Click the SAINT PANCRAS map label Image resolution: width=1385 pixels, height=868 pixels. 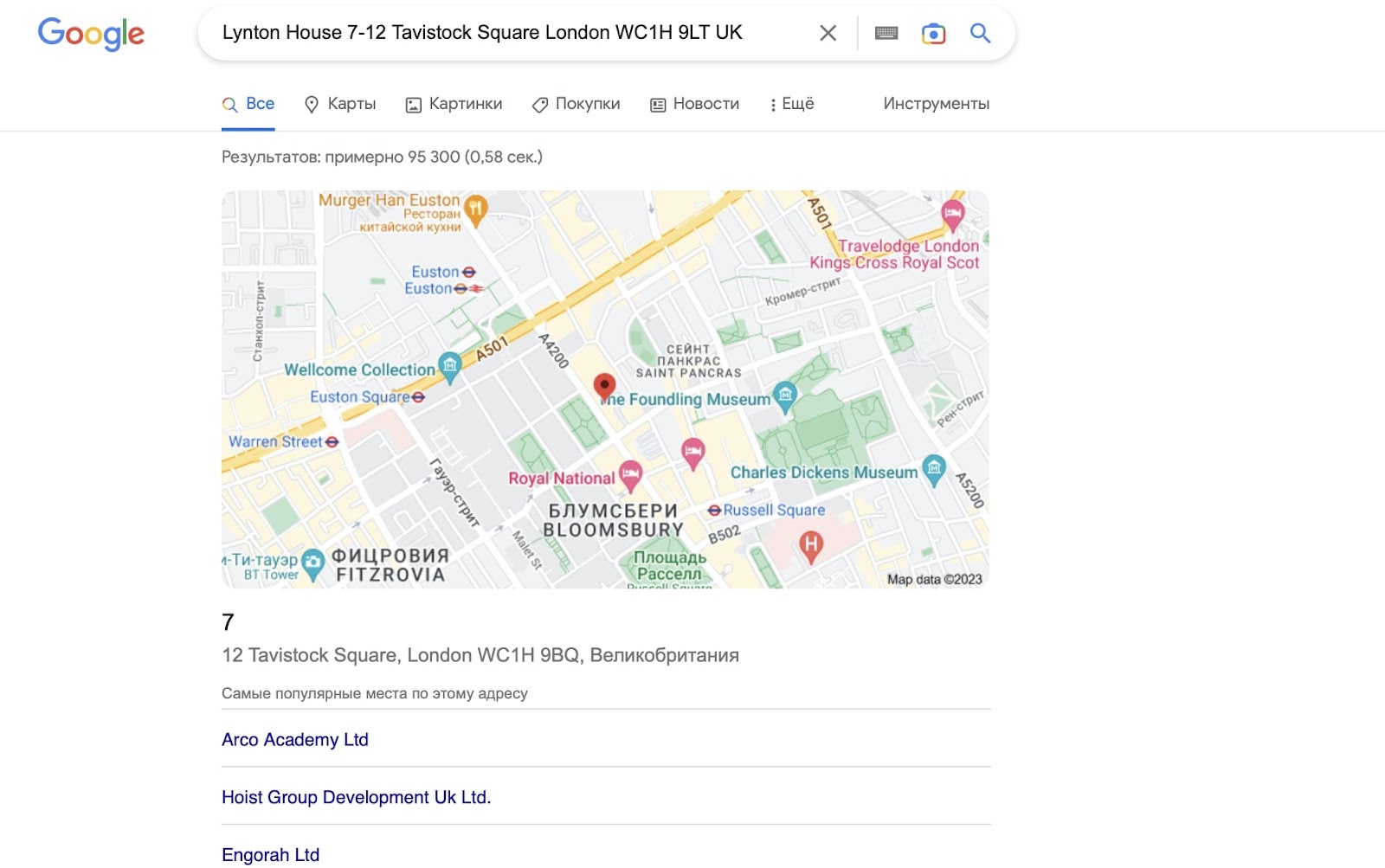689,373
